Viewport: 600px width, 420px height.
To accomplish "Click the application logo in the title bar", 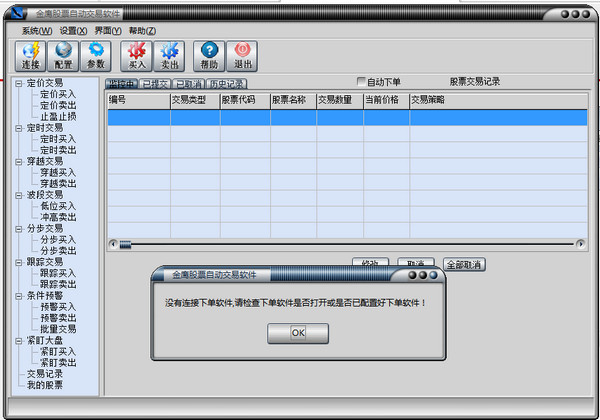I will pyautogui.click(x=17, y=14).
